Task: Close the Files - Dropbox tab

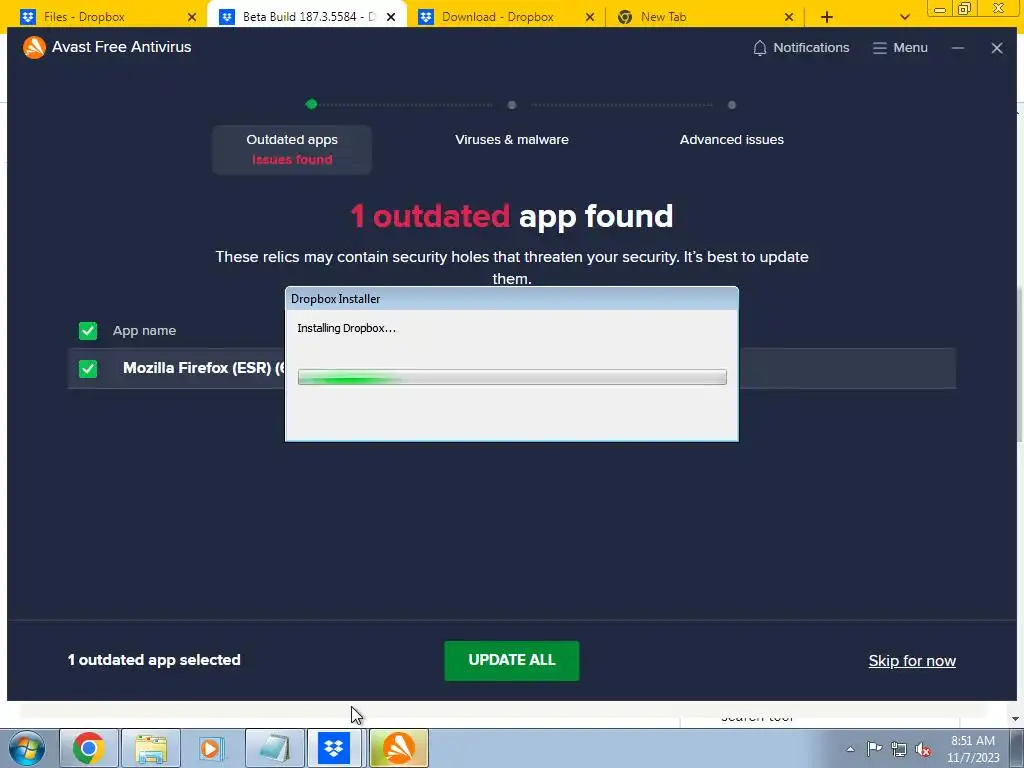Action: point(191,17)
